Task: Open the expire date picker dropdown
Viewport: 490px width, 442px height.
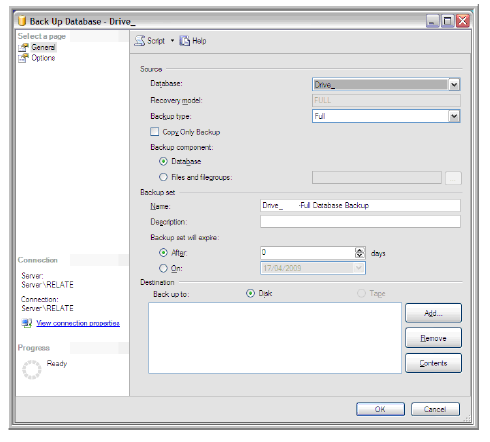Action: (x=359, y=268)
